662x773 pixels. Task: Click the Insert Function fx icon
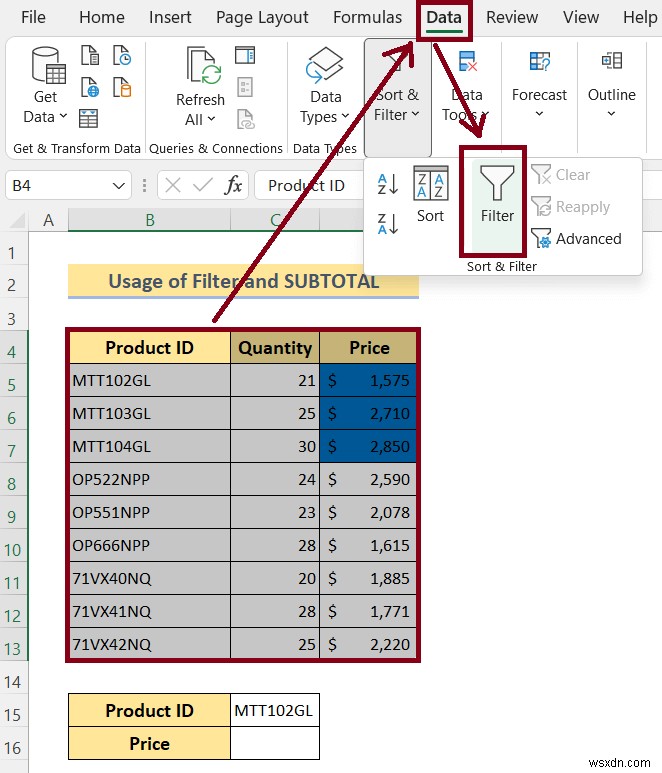click(x=233, y=185)
